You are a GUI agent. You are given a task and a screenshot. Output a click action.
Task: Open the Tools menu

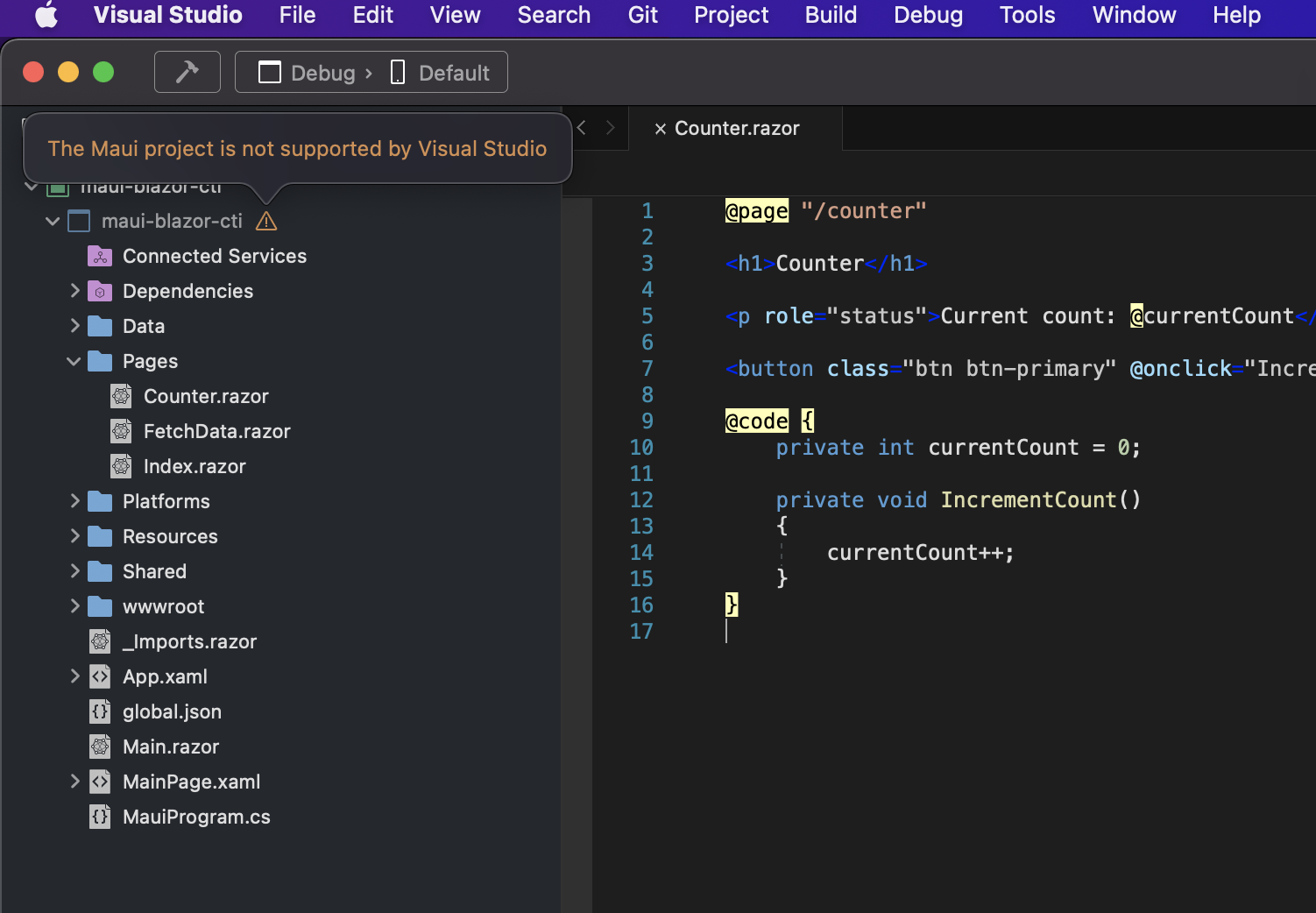pos(1027,15)
